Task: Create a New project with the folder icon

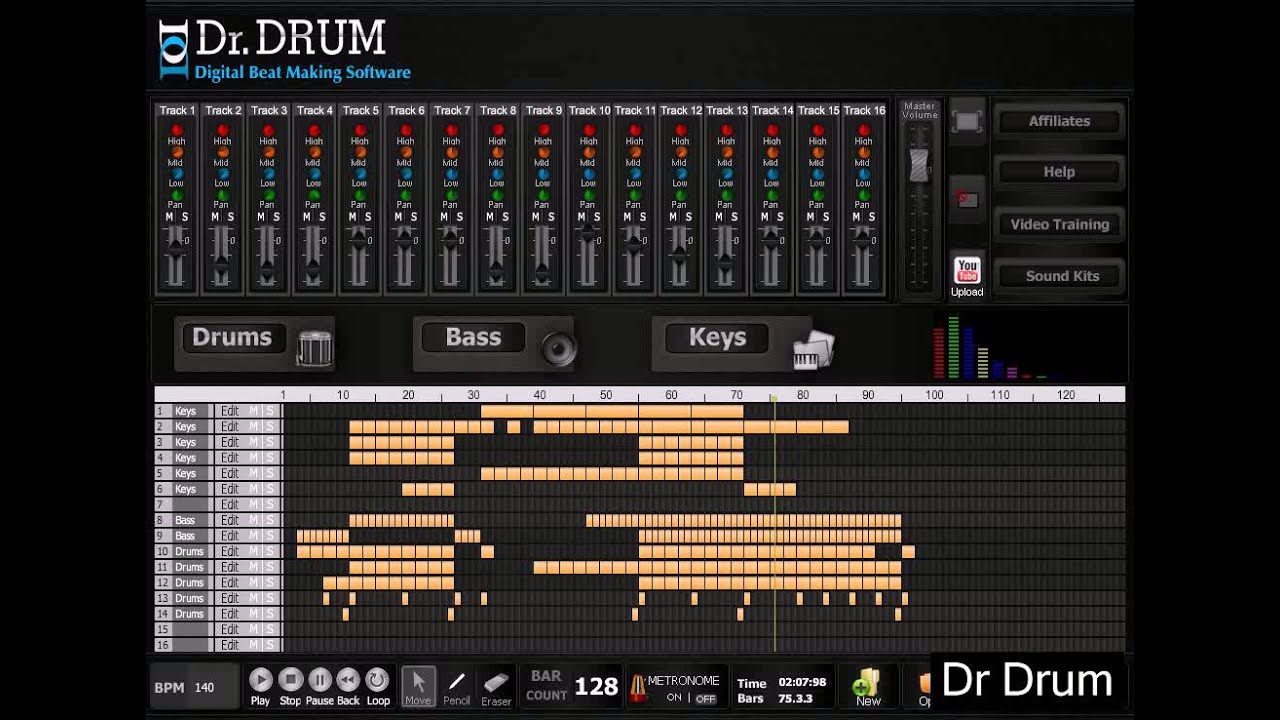Action: tap(867, 685)
